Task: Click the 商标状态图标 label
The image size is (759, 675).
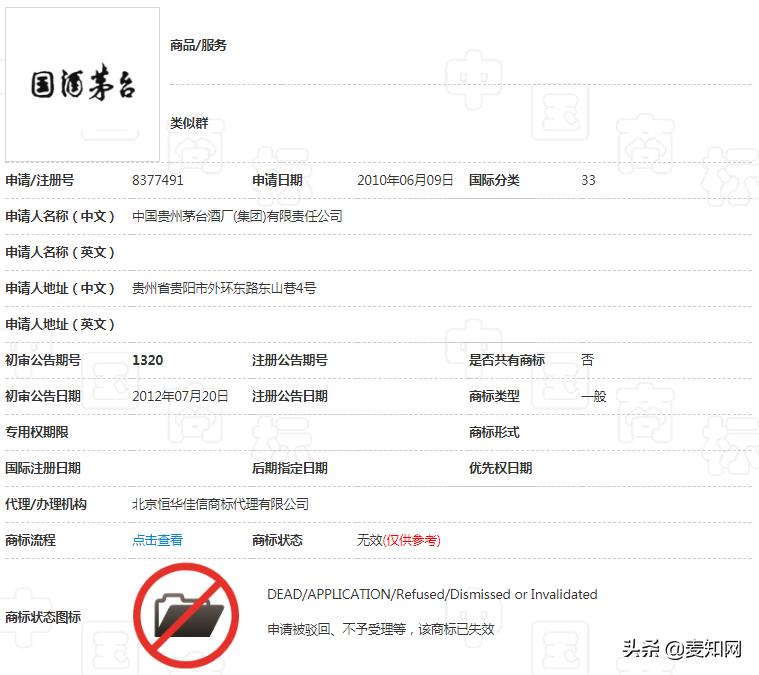Action: pyautogui.click(x=43, y=617)
